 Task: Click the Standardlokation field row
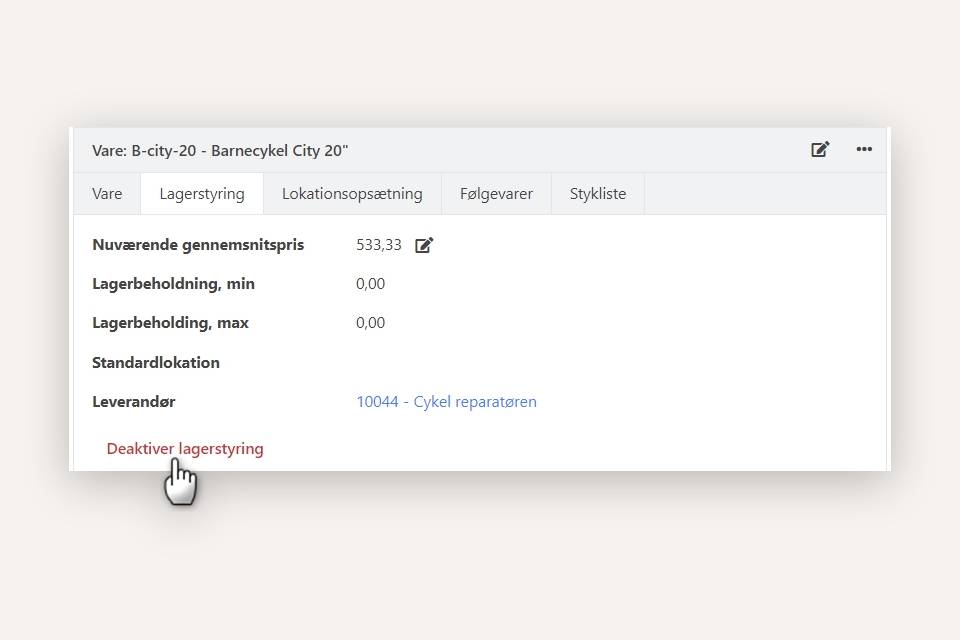[156, 362]
